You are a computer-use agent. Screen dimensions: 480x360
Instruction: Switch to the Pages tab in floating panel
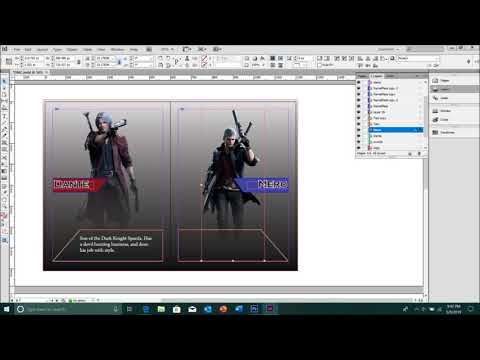point(362,76)
